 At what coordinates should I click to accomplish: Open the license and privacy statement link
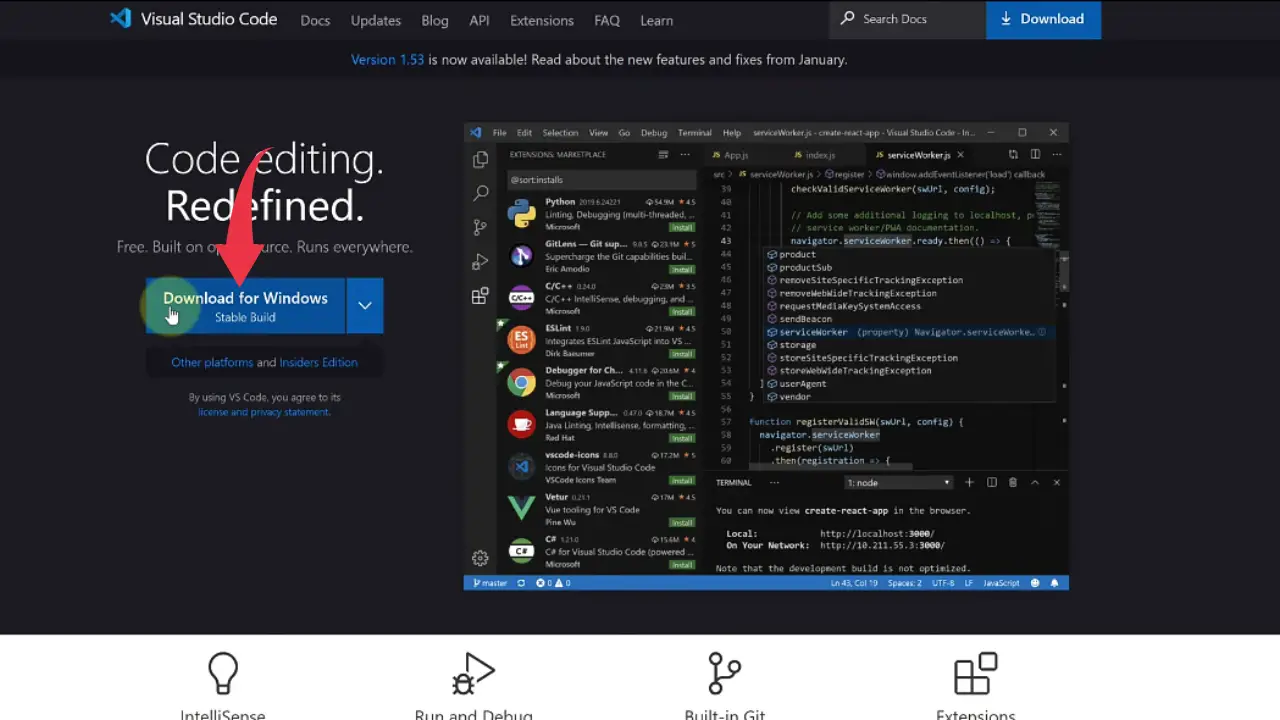click(263, 412)
